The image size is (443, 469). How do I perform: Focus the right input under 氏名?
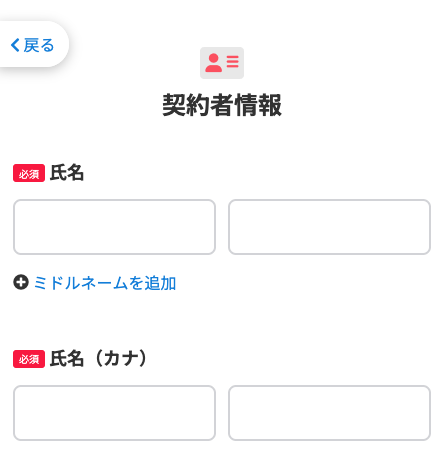click(329, 227)
